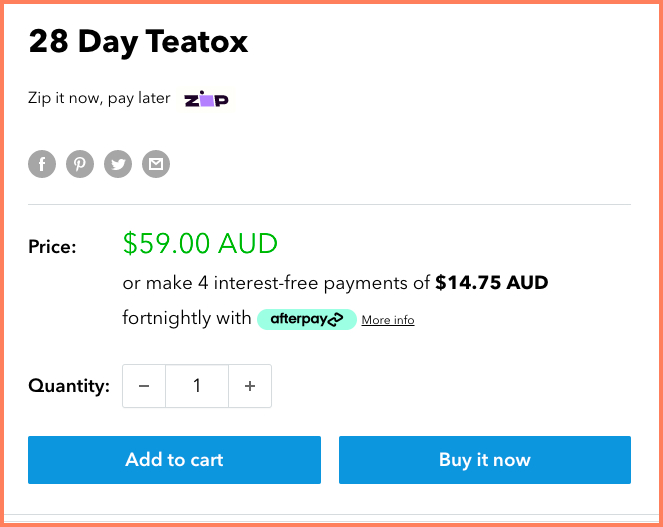Share product on Facebook
The height and width of the screenshot is (527, 663).
(x=41, y=164)
